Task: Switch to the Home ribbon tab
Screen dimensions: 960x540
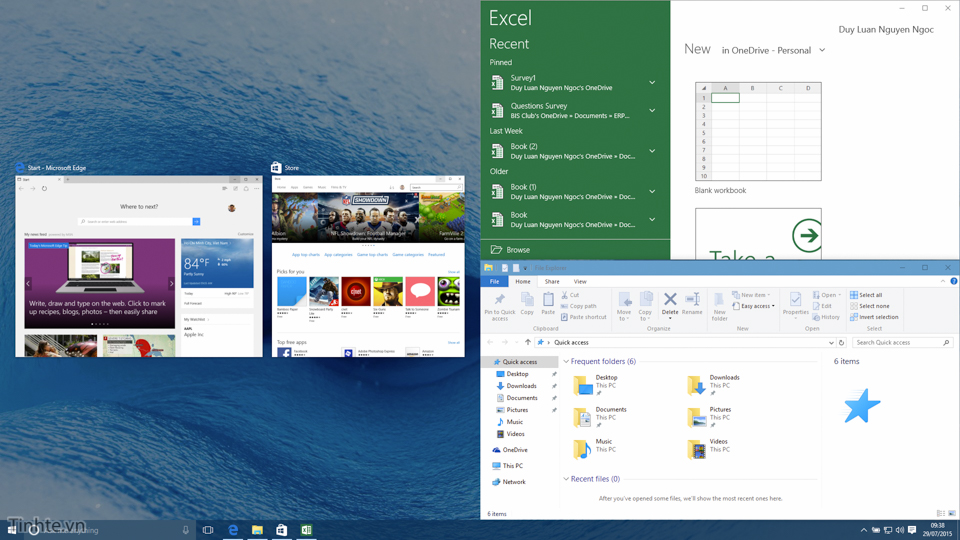Action: pyautogui.click(x=522, y=282)
